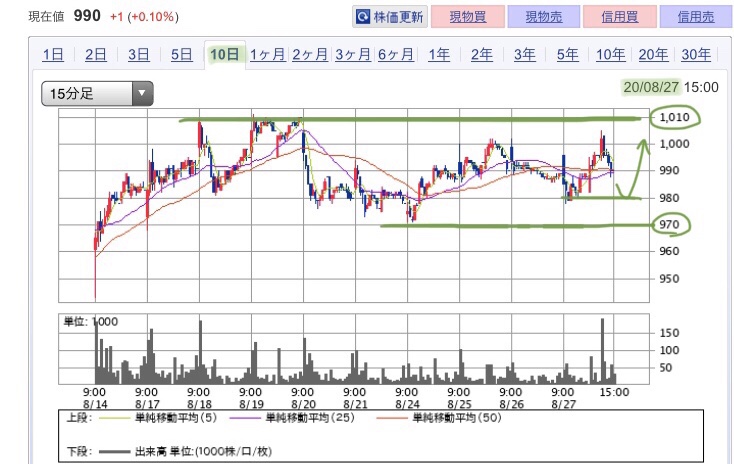
Task: Switch chart to 30年 range
Action: tap(696, 55)
